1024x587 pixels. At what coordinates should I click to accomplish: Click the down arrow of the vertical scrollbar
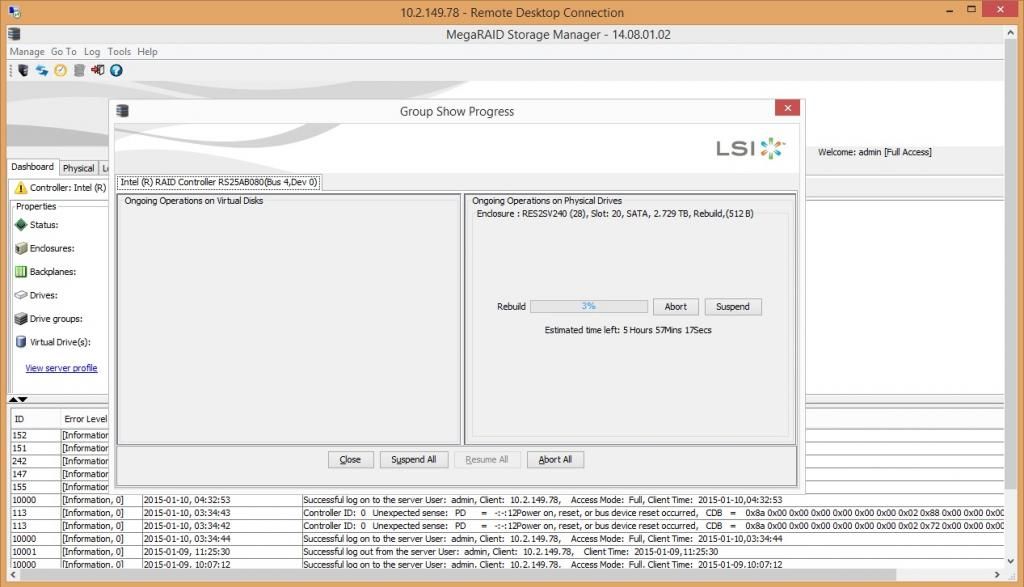point(1011,561)
